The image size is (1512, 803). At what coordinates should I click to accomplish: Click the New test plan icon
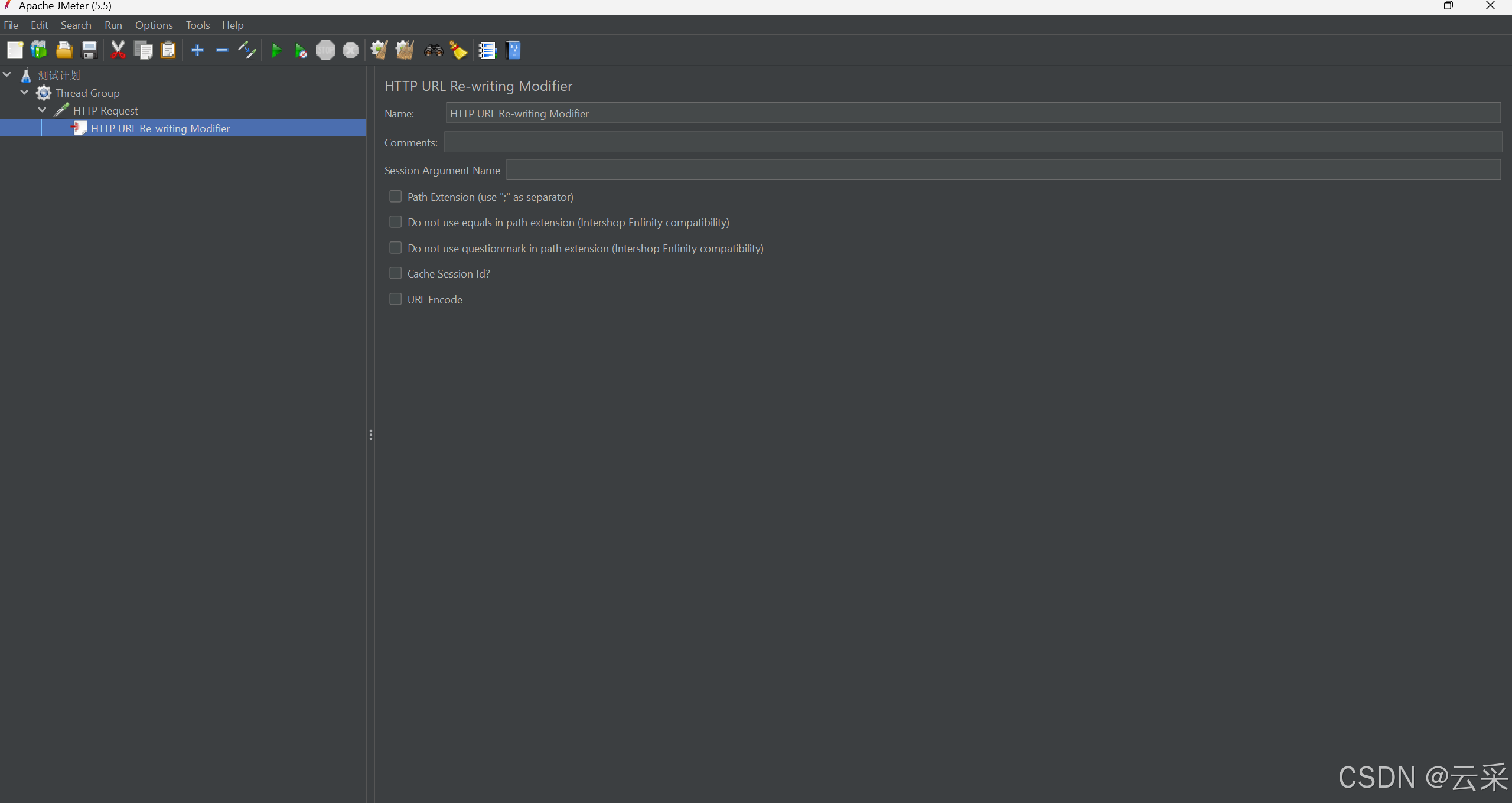click(x=15, y=50)
